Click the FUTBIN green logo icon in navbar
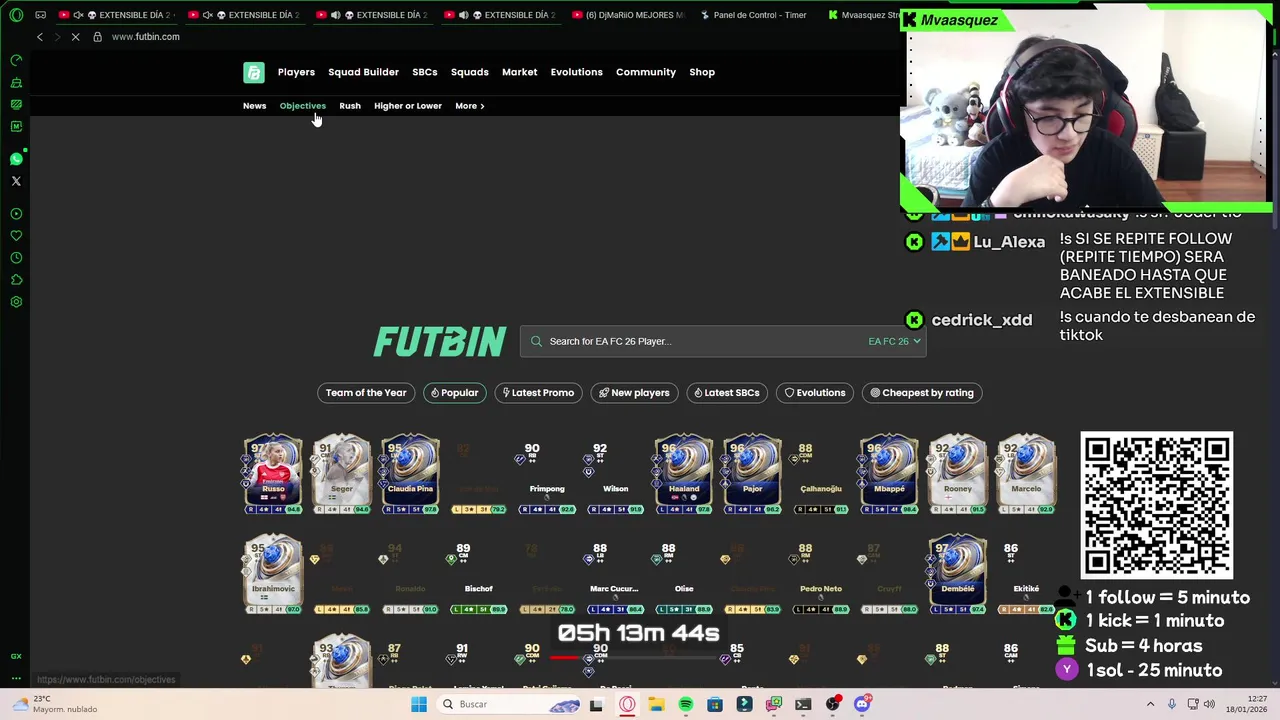Image resolution: width=1280 pixels, height=720 pixels. pyautogui.click(x=254, y=72)
